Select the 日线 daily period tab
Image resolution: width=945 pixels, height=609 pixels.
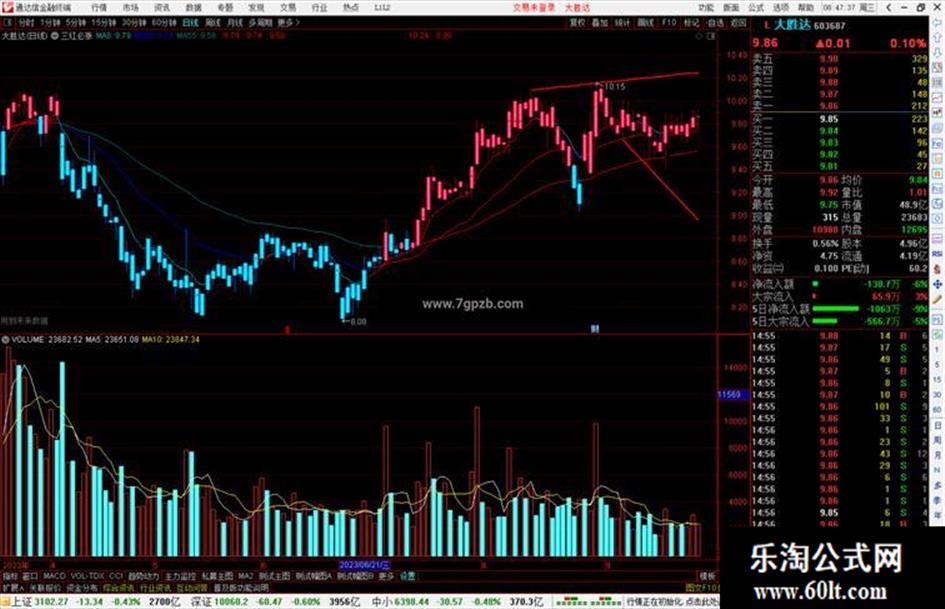(x=190, y=22)
